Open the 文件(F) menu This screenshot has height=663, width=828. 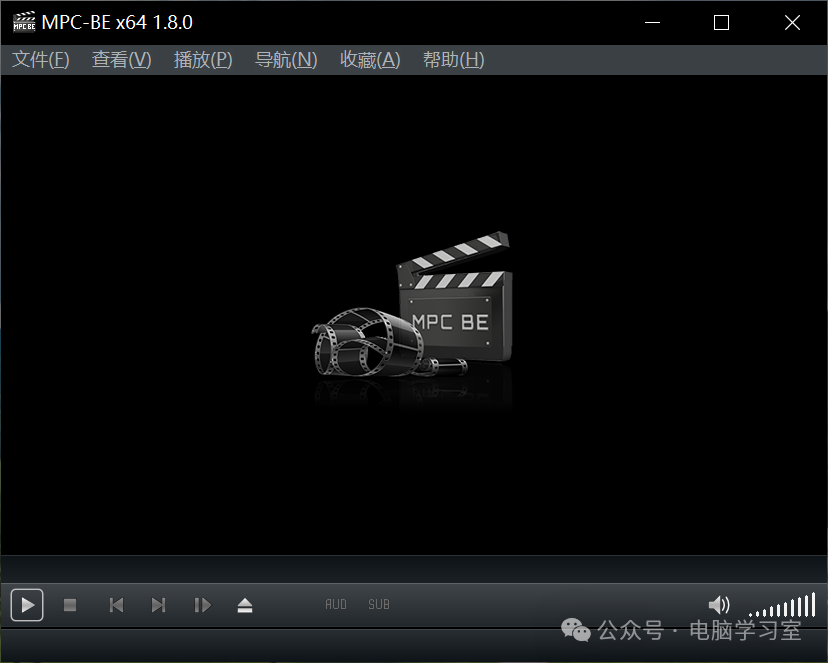click(x=41, y=60)
